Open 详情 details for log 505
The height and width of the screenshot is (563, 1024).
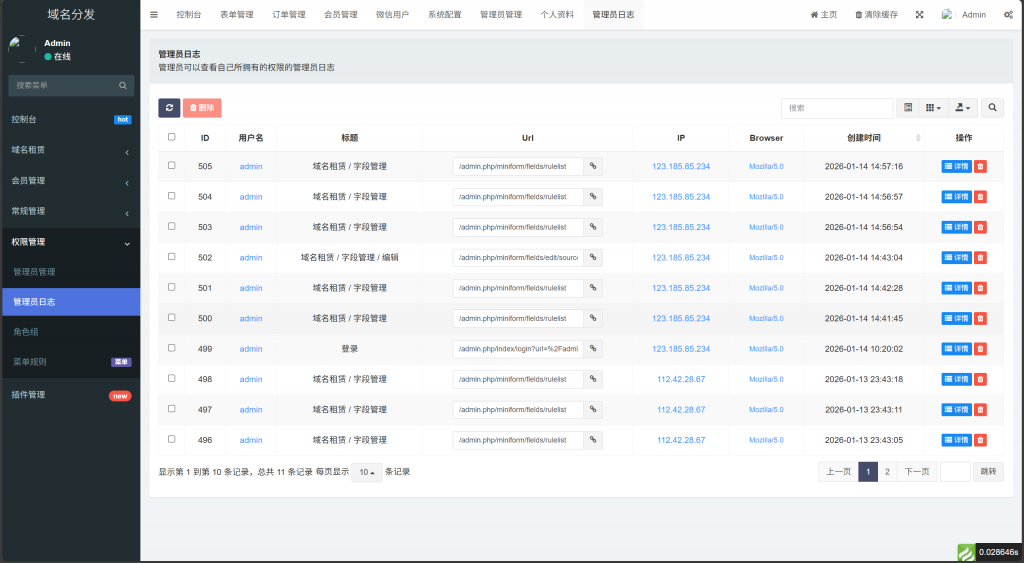956,167
